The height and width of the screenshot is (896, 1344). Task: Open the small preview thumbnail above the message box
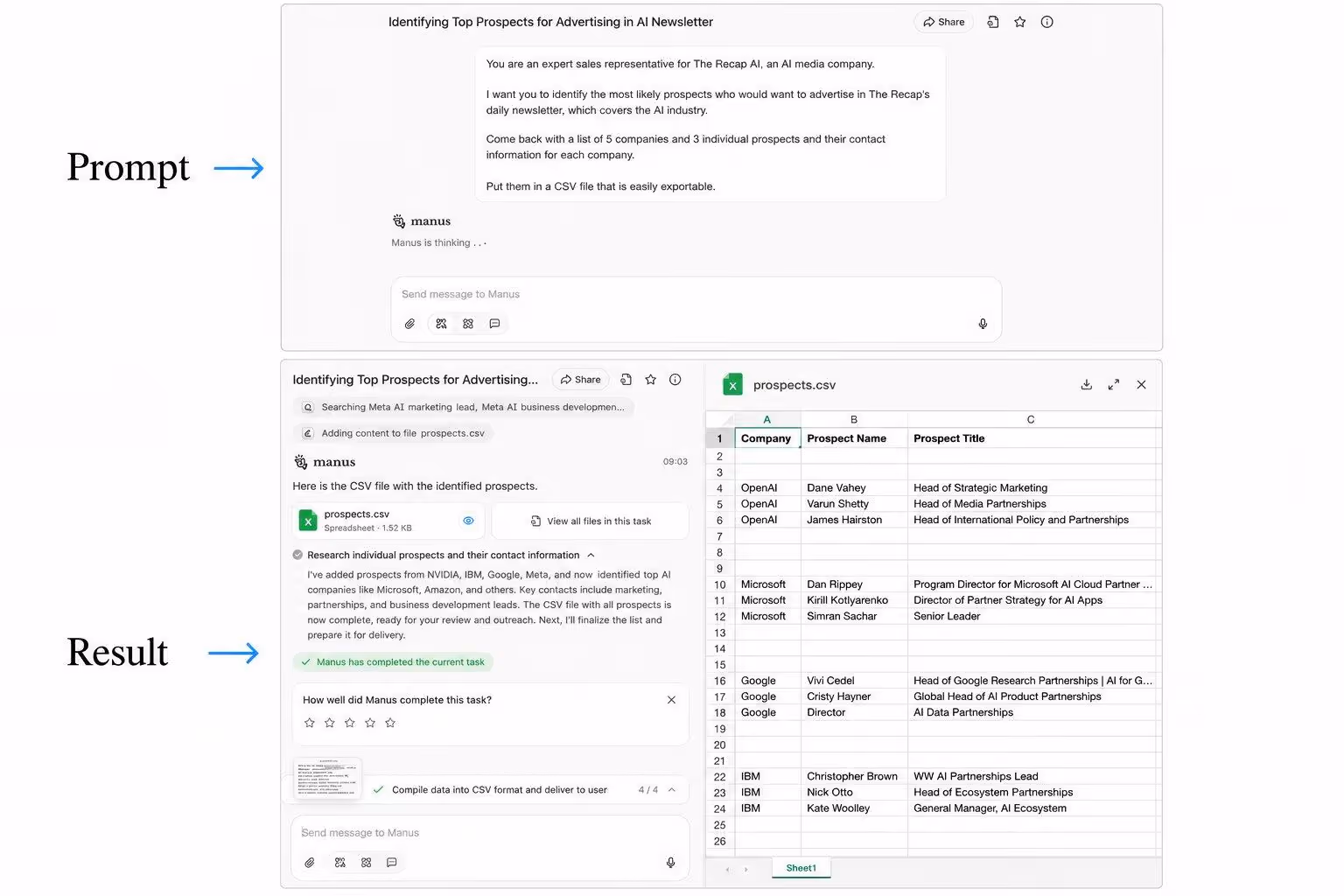[x=327, y=779]
